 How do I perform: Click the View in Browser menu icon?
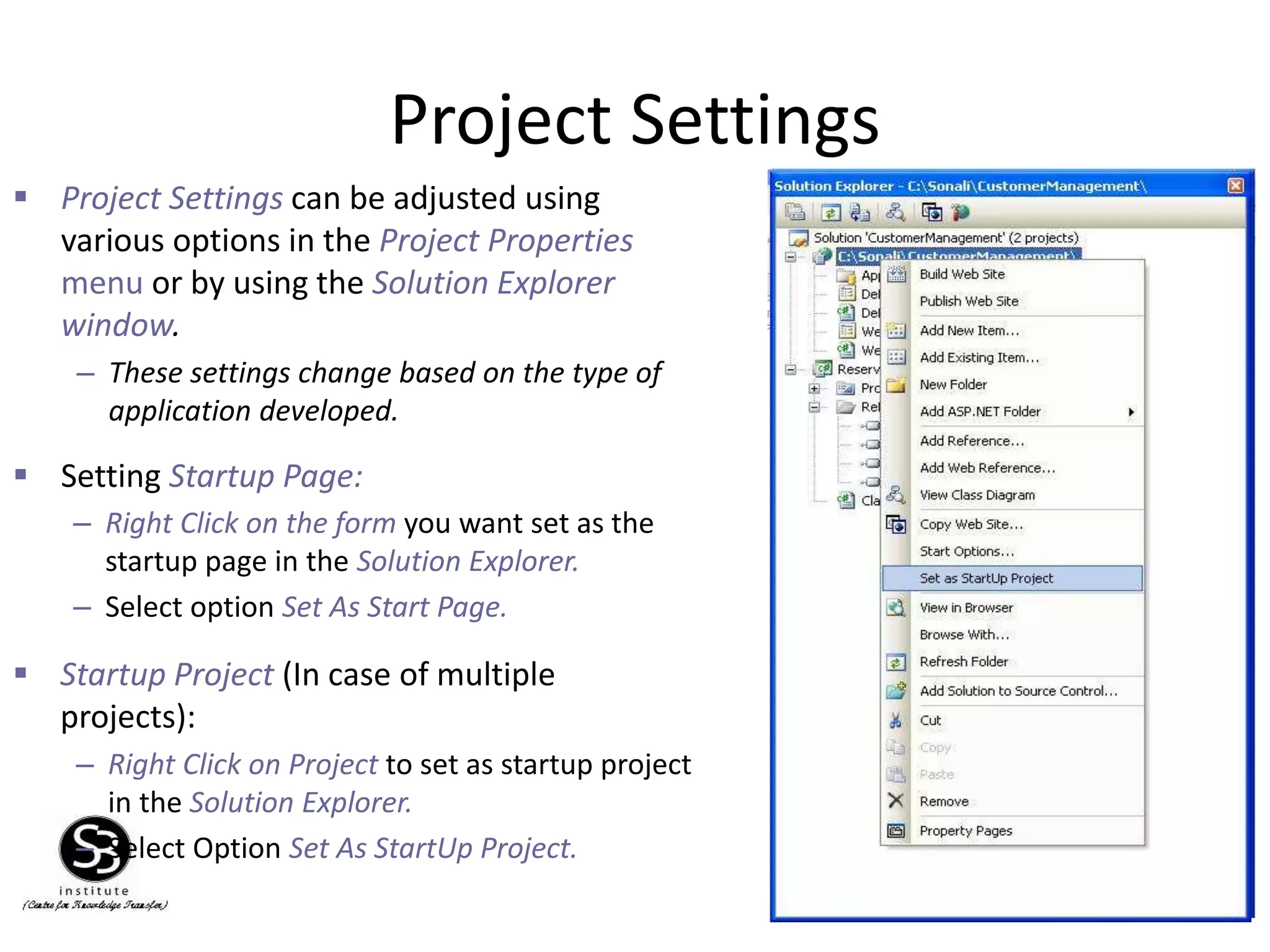pyautogui.click(x=896, y=607)
